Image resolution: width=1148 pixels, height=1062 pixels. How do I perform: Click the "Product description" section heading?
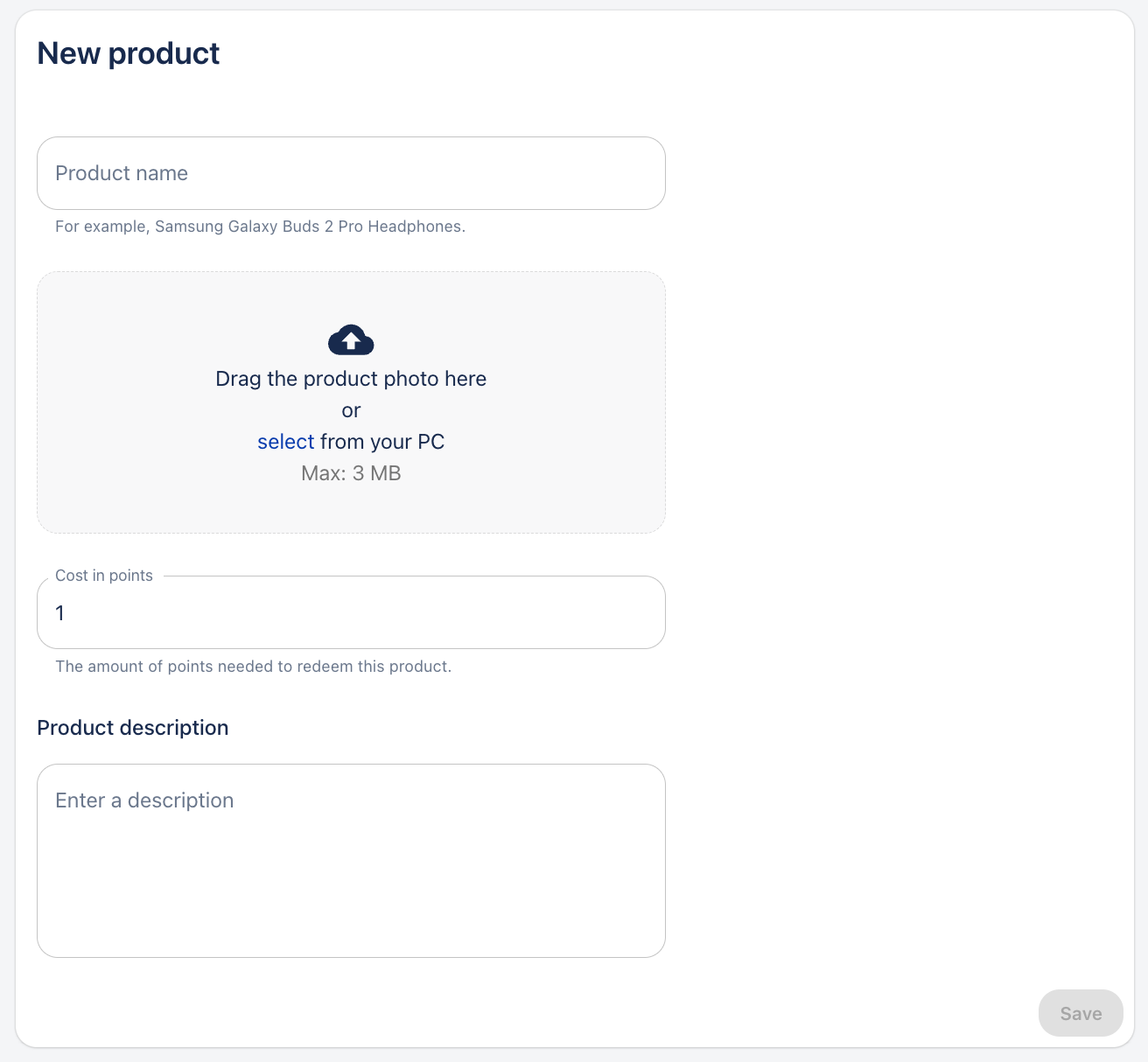coord(132,728)
